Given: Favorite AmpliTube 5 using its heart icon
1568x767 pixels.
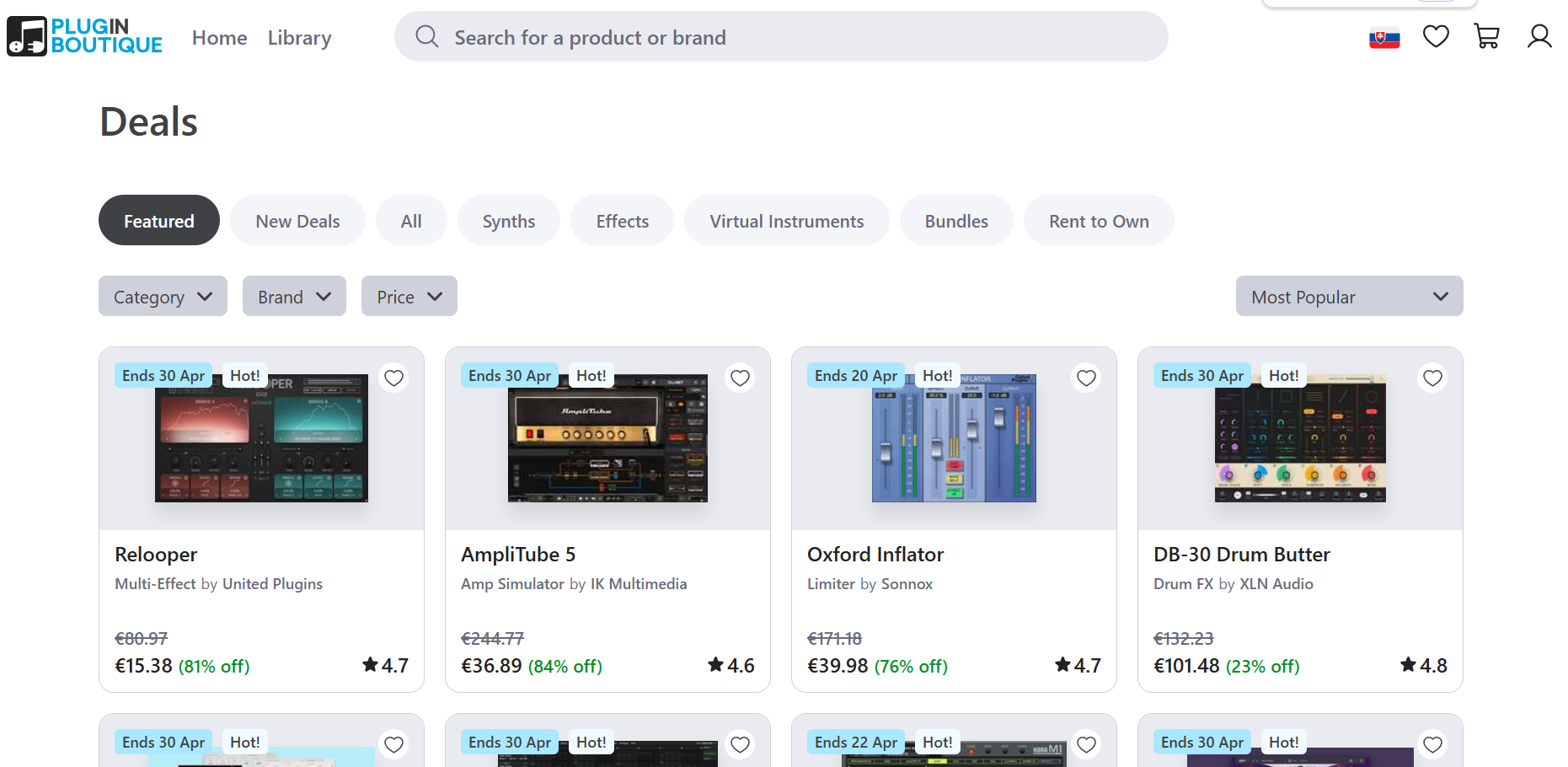Looking at the screenshot, I should [x=740, y=378].
